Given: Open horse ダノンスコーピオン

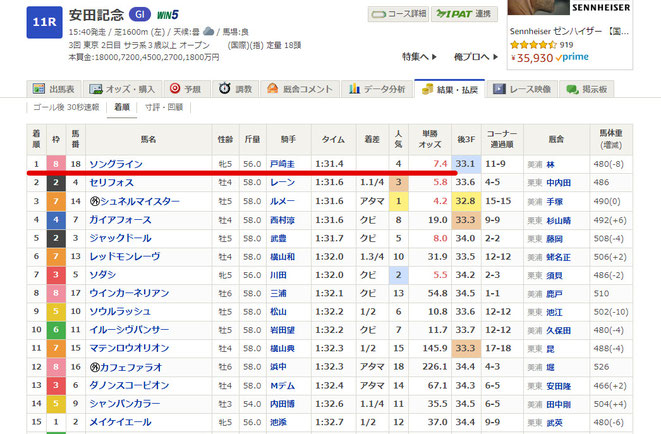Looking at the screenshot, I should pyautogui.click(x=129, y=385).
